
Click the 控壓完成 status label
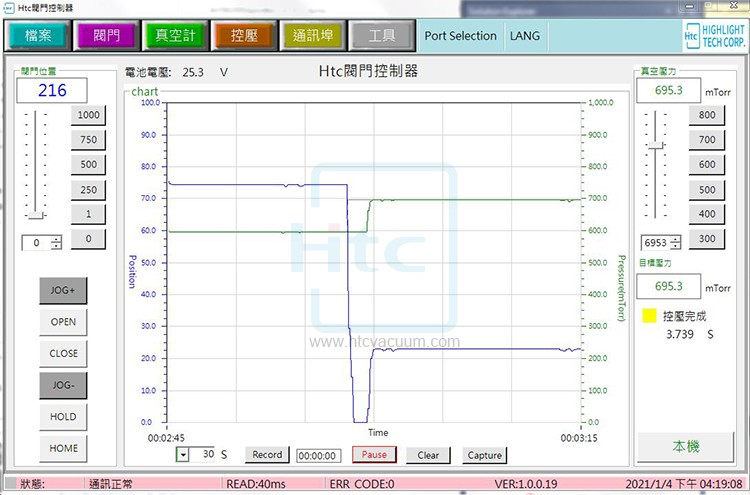684,316
